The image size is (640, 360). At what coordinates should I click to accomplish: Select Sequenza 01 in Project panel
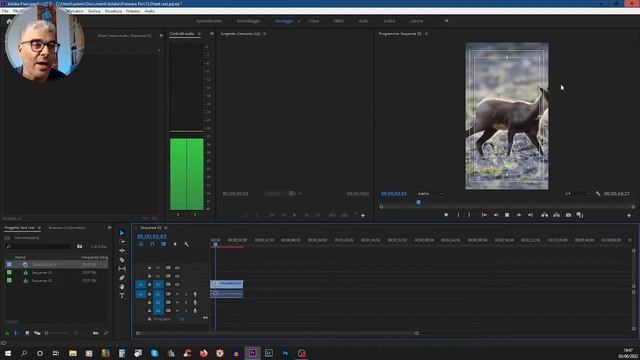coord(42,272)
